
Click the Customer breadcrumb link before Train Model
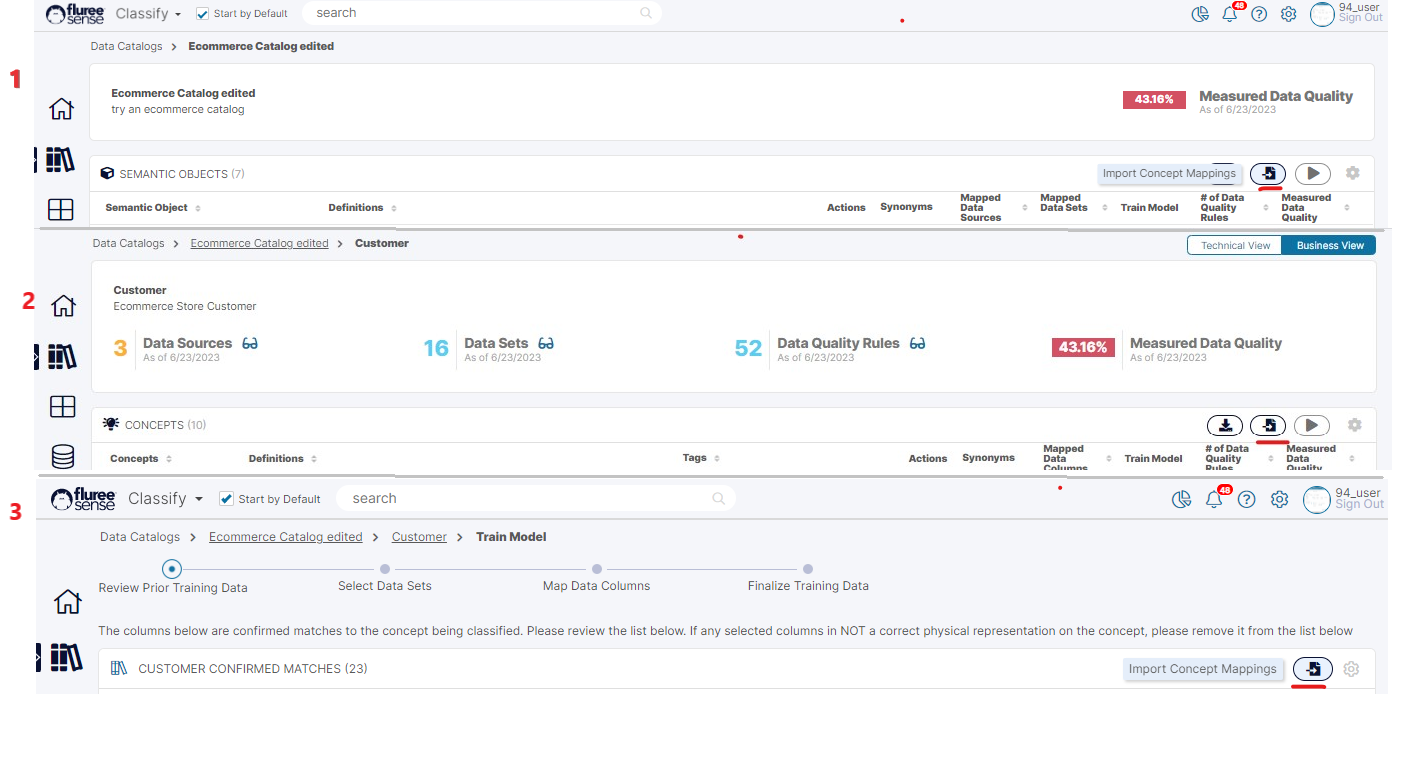coord(419,537)
